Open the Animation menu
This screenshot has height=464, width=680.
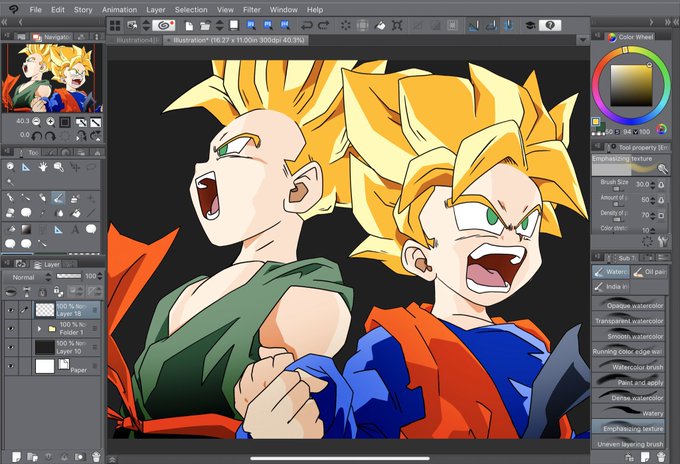119,10
